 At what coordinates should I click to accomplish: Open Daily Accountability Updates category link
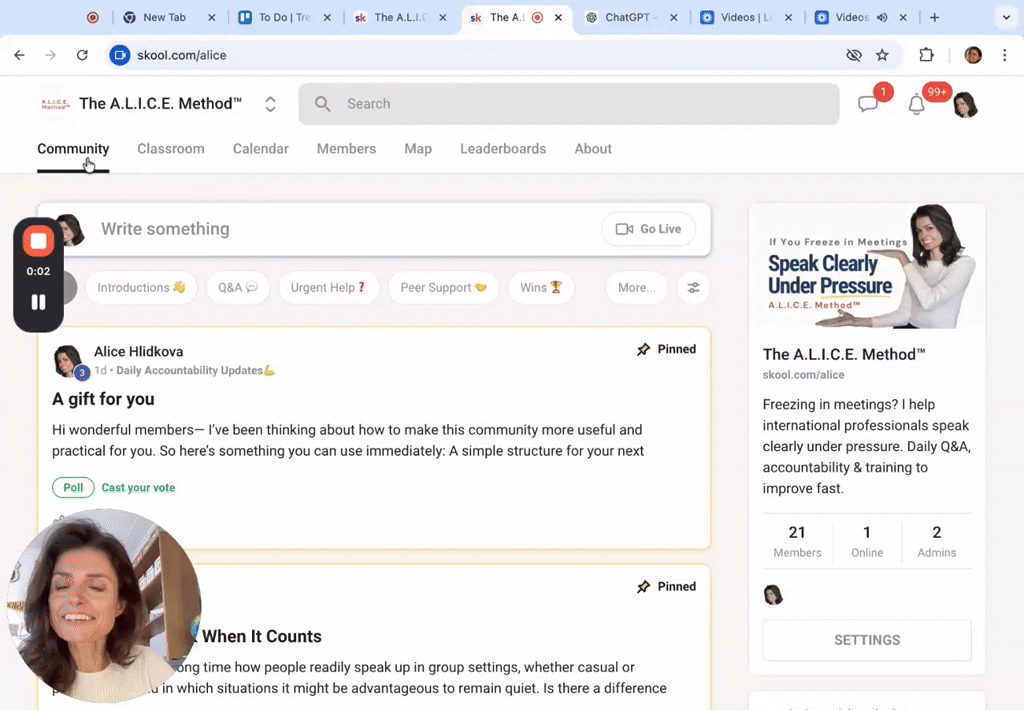(x=195, y=370)
